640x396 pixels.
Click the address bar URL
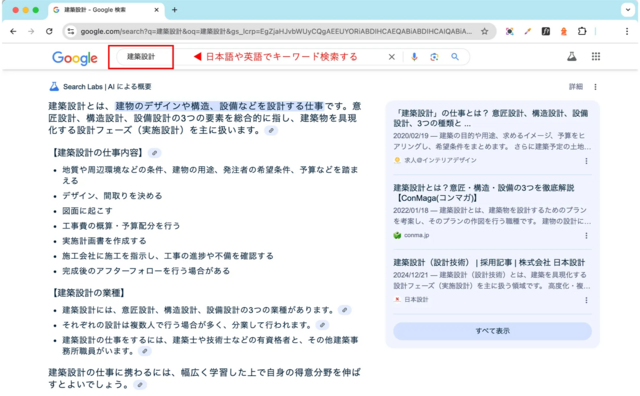click(x=276, y=31)
